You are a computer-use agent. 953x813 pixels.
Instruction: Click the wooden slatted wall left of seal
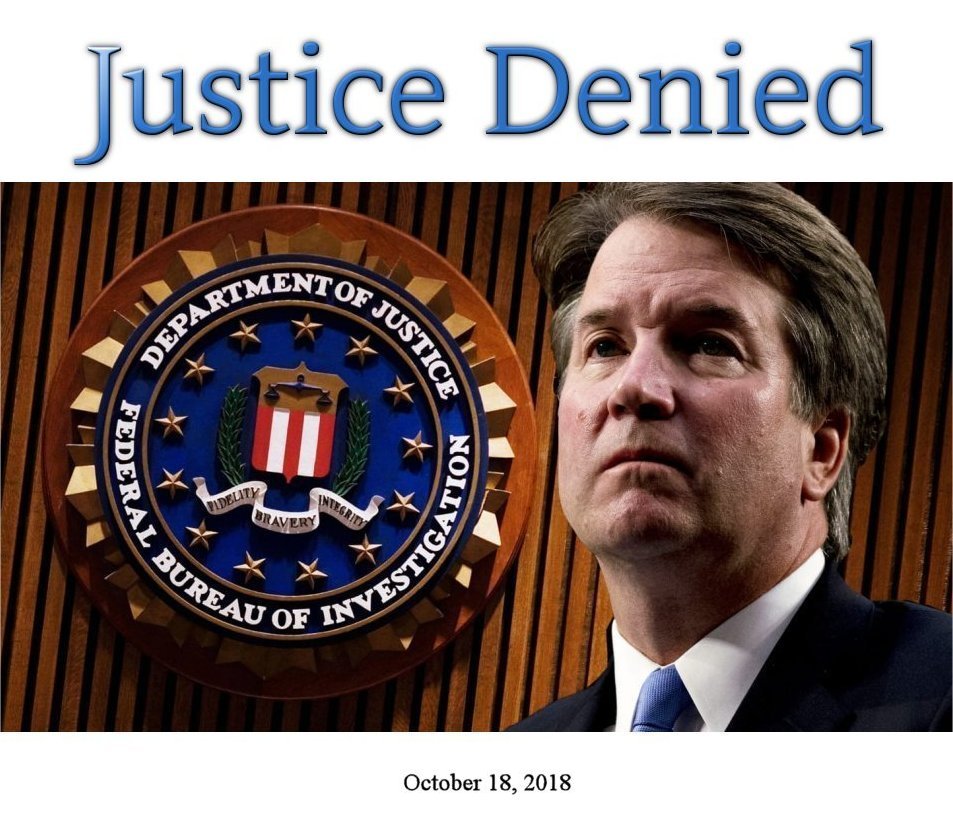coord(30,456)
